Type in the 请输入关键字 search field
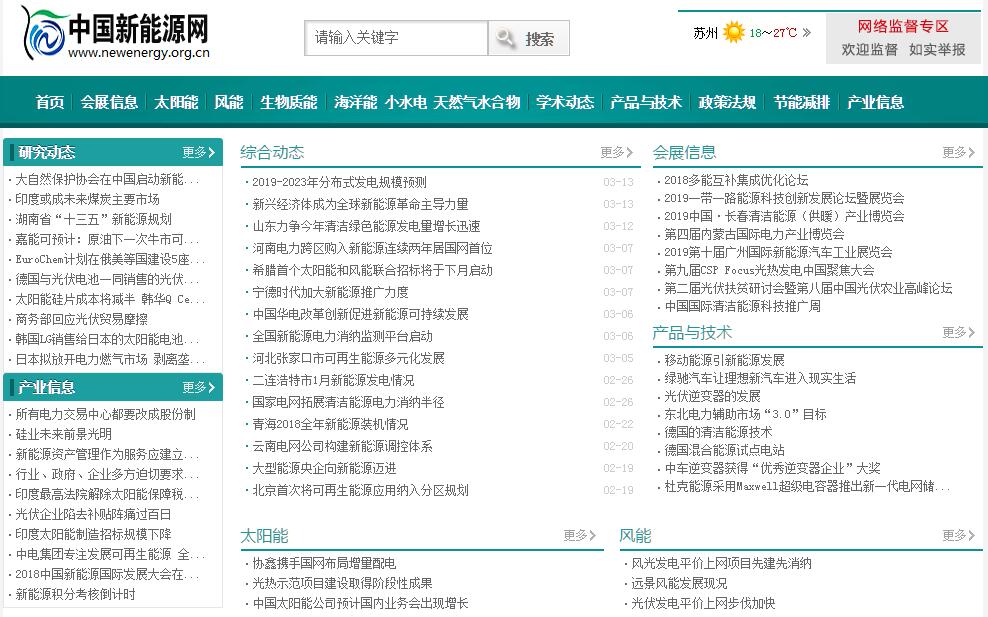 (396, 39)
